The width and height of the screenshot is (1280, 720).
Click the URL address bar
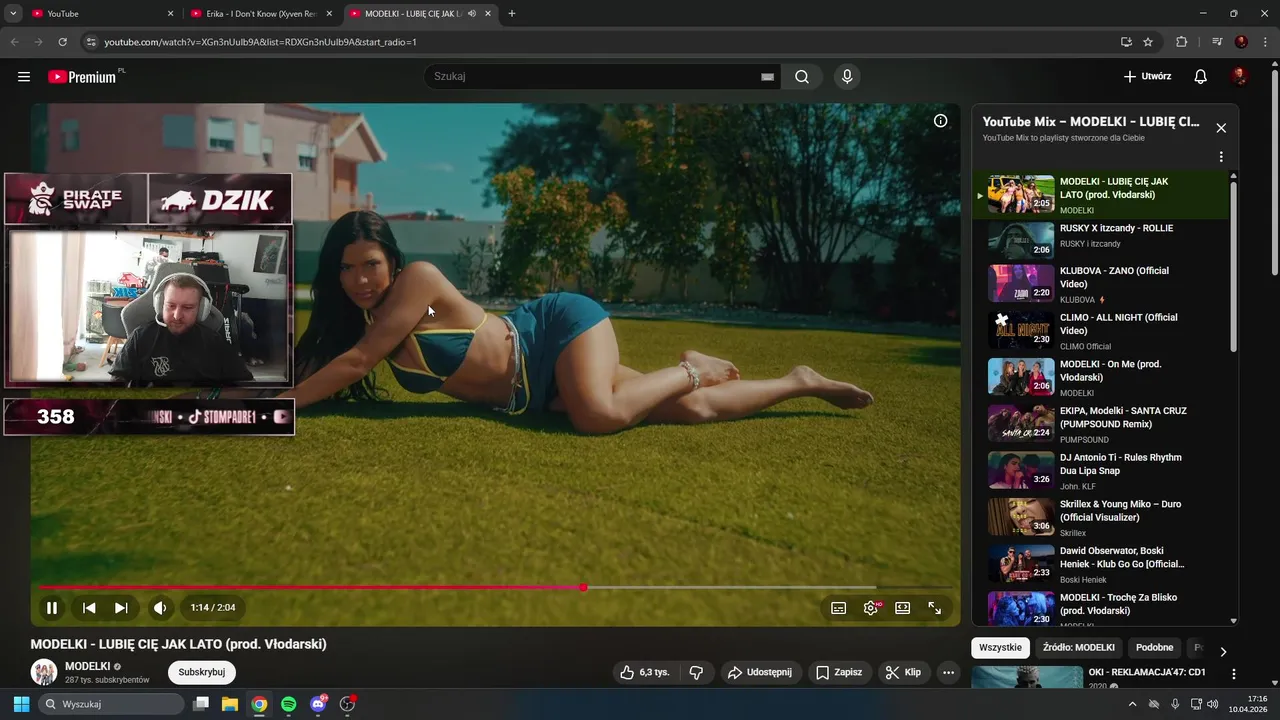click(600, 42)
